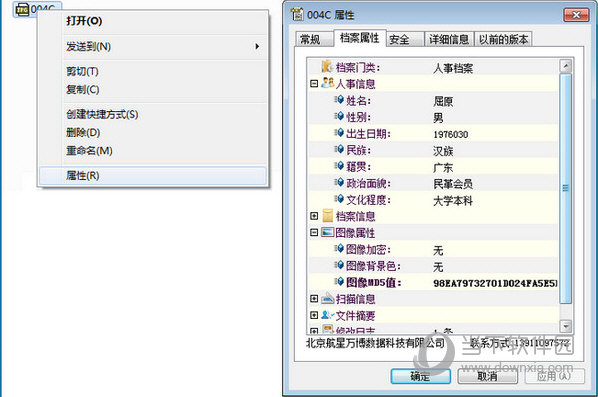Select the 民革会员 value
Viewport: 598px width, 397px height.
(453, 184)
